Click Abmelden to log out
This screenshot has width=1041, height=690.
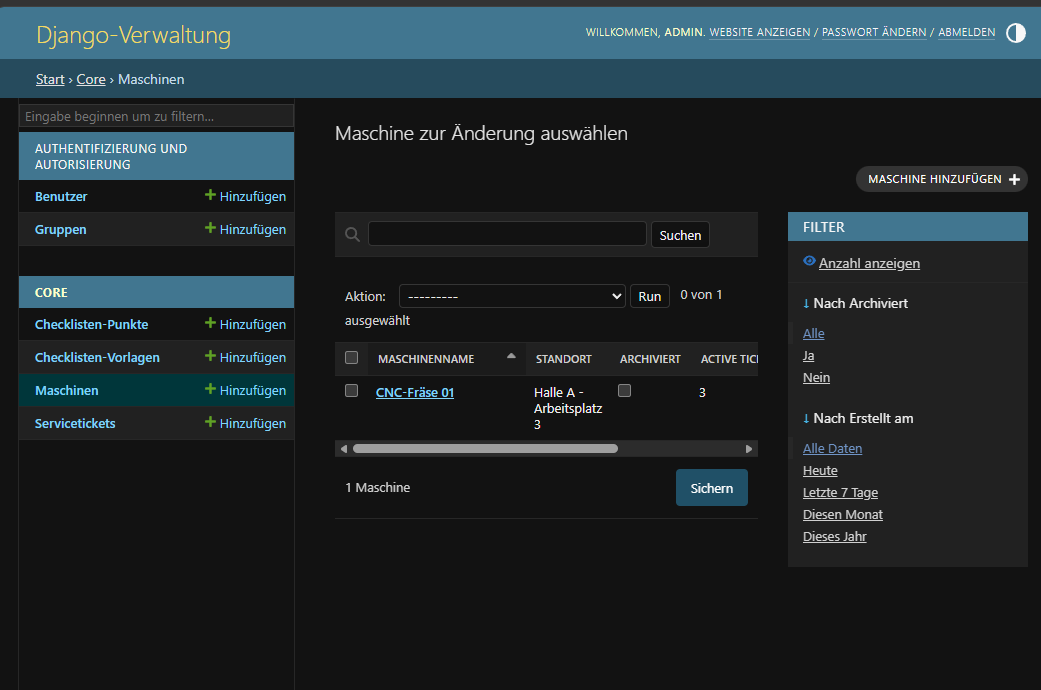click(x=967, y=32)
